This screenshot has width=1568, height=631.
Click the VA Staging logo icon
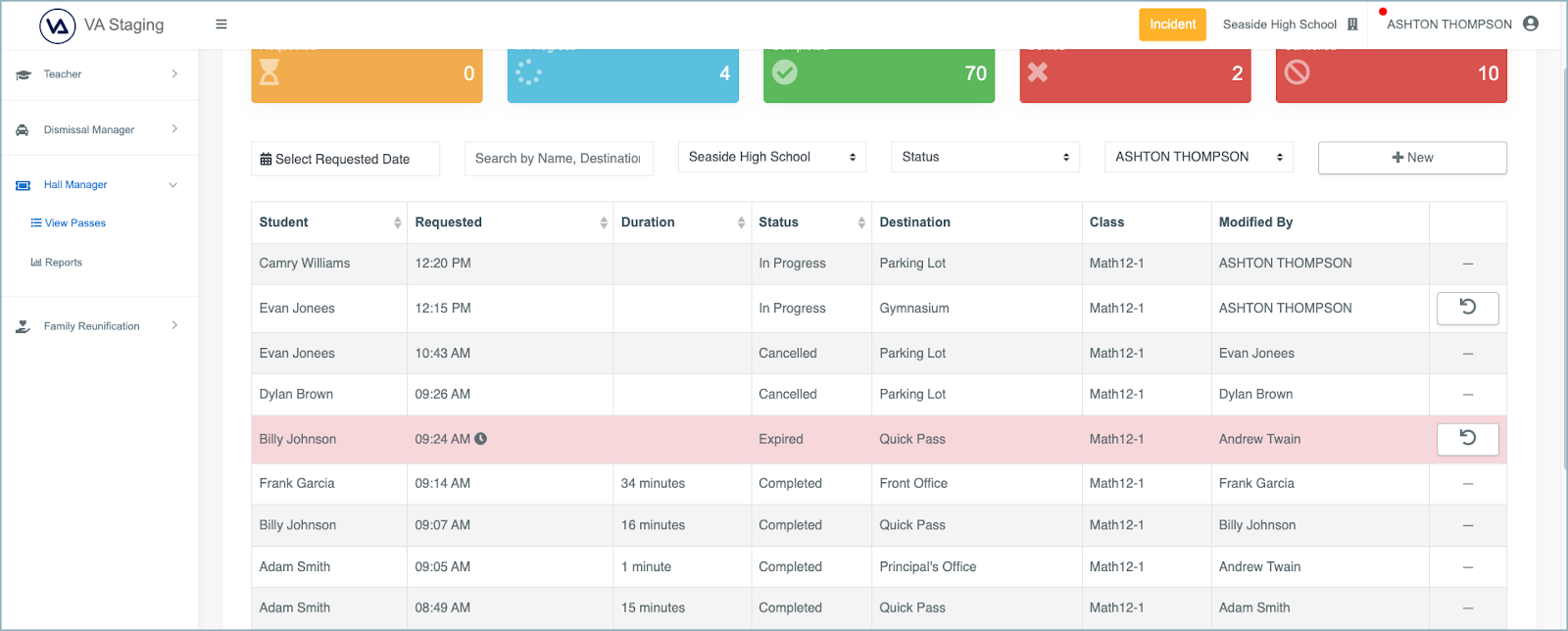pos(57,25)
